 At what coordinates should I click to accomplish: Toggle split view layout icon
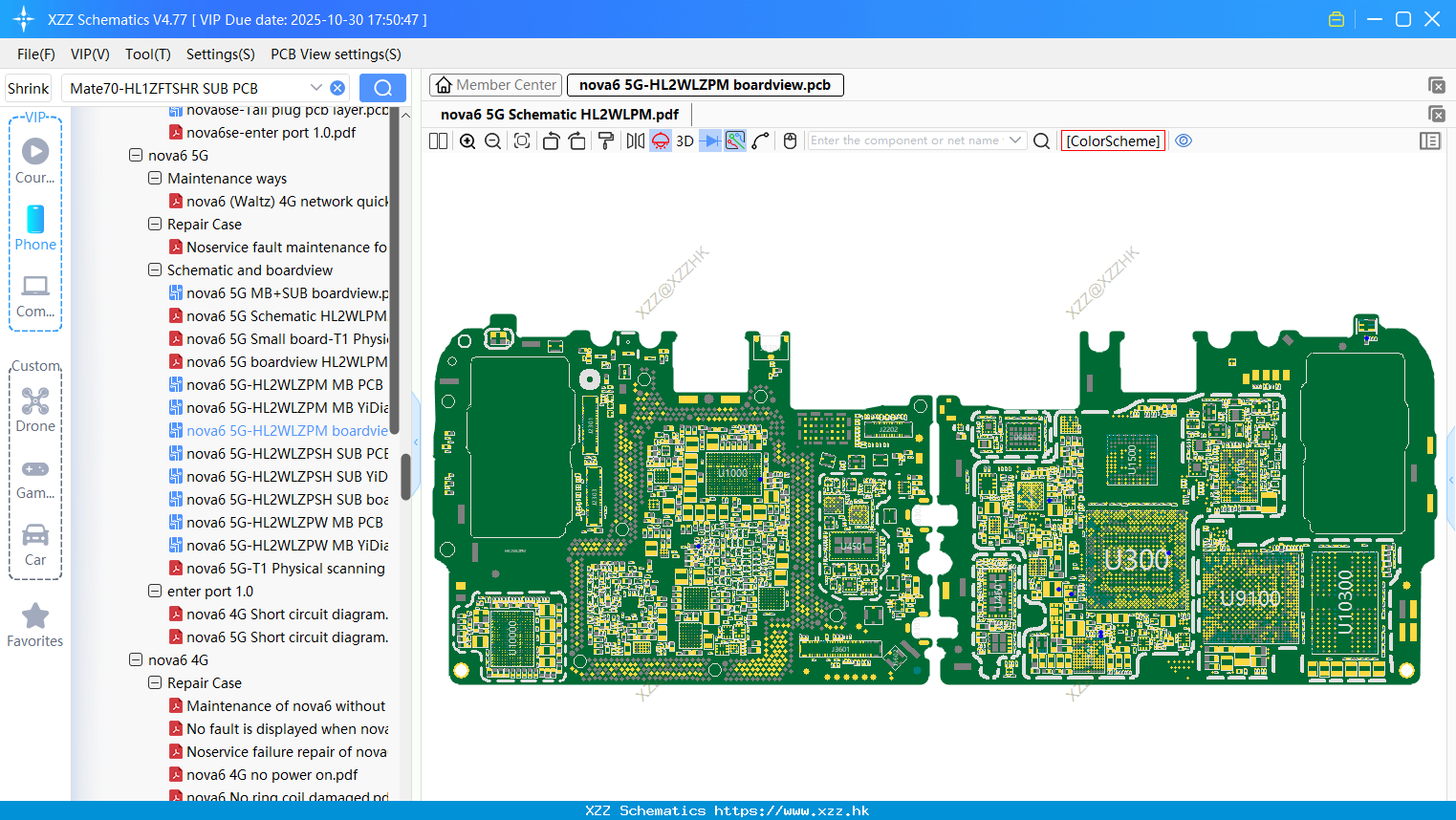click(438, 140)
